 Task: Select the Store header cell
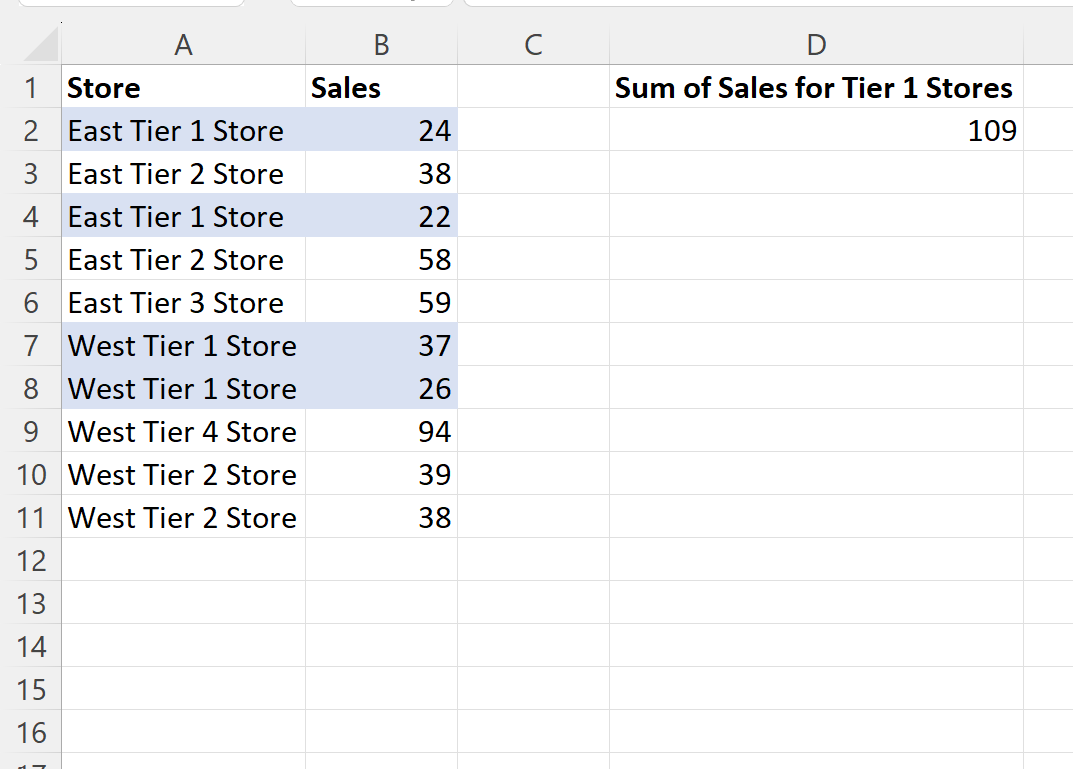(x=183, y=87)
